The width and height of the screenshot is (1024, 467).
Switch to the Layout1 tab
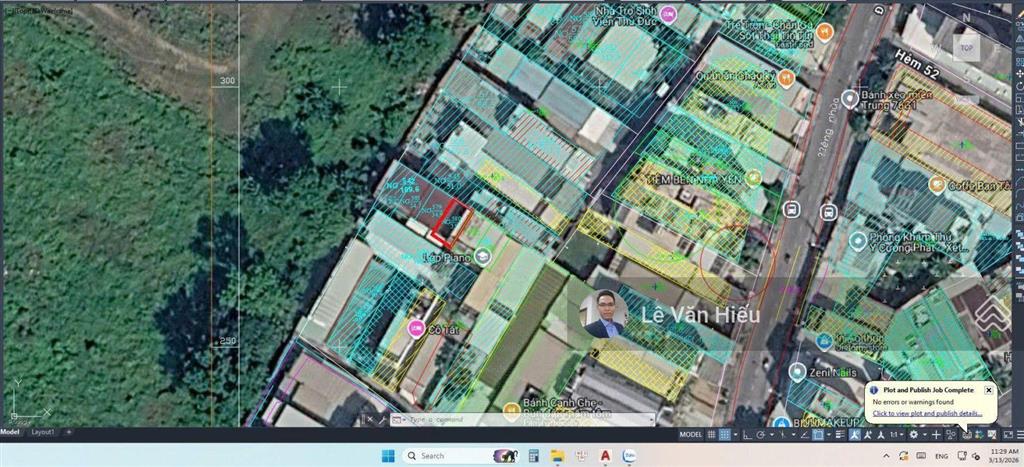coord(44,432)
